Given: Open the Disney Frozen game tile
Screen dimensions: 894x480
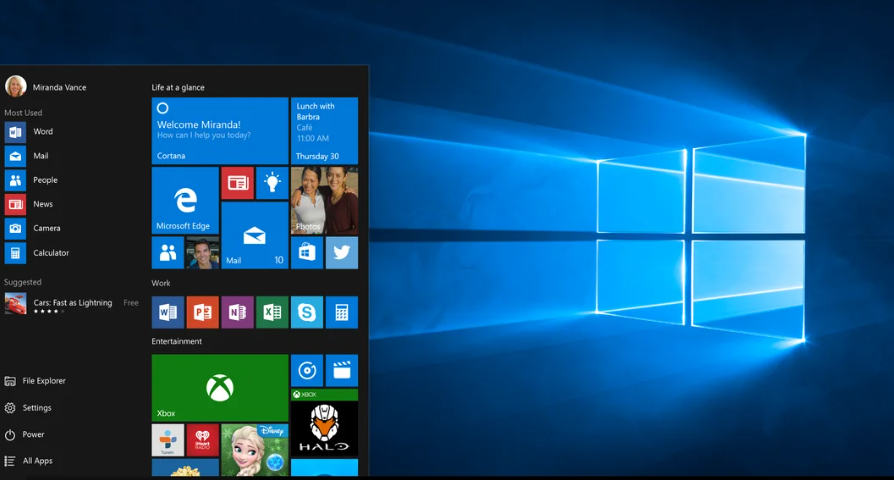Looking at the screenshot, I should [x=255, y=450].
